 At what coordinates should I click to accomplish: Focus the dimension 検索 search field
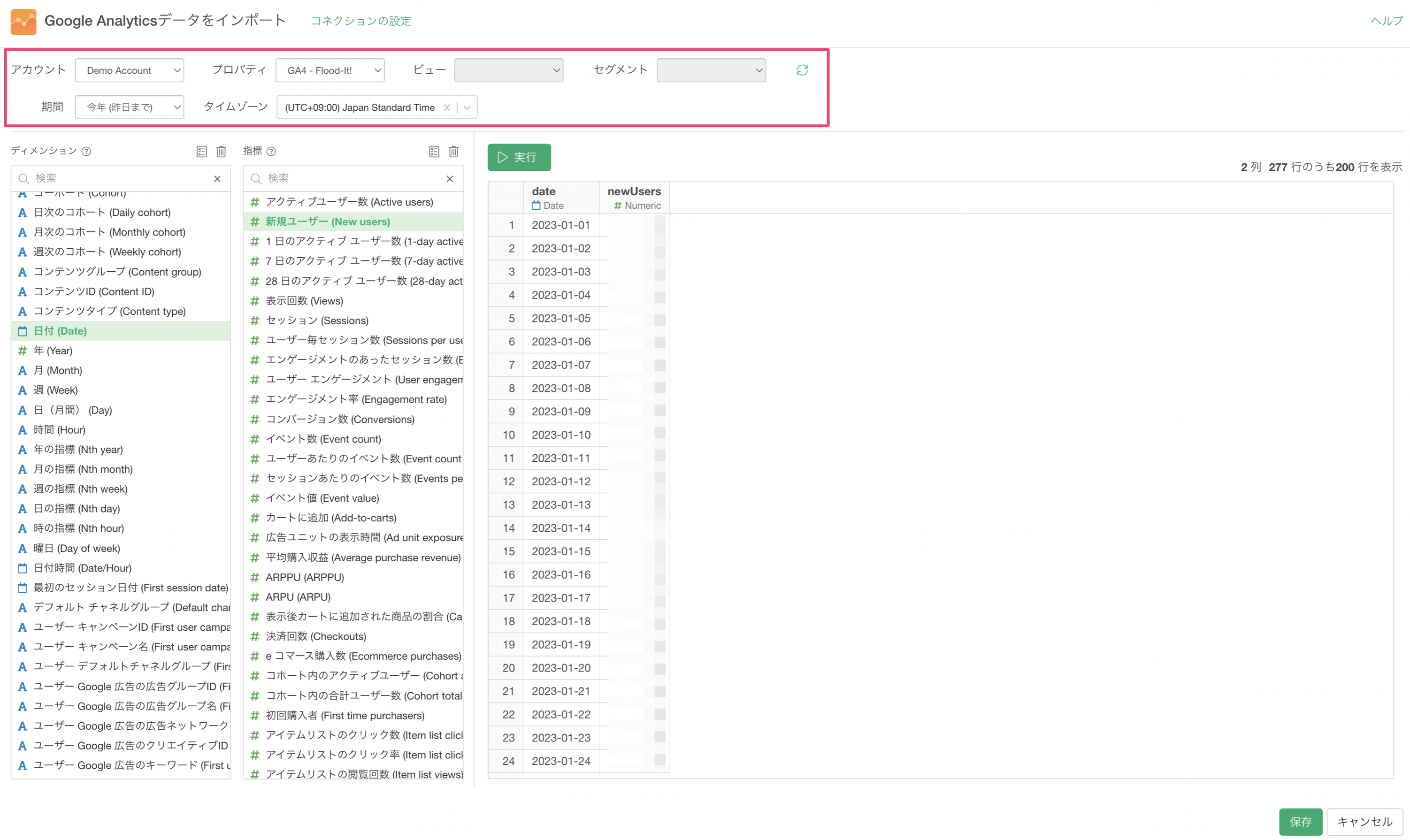121,178
